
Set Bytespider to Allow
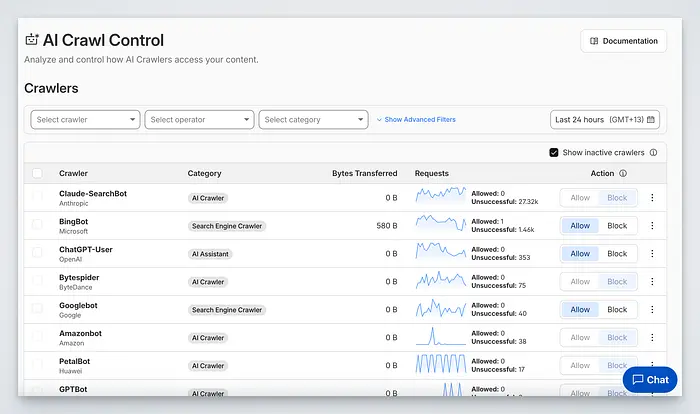580,282
